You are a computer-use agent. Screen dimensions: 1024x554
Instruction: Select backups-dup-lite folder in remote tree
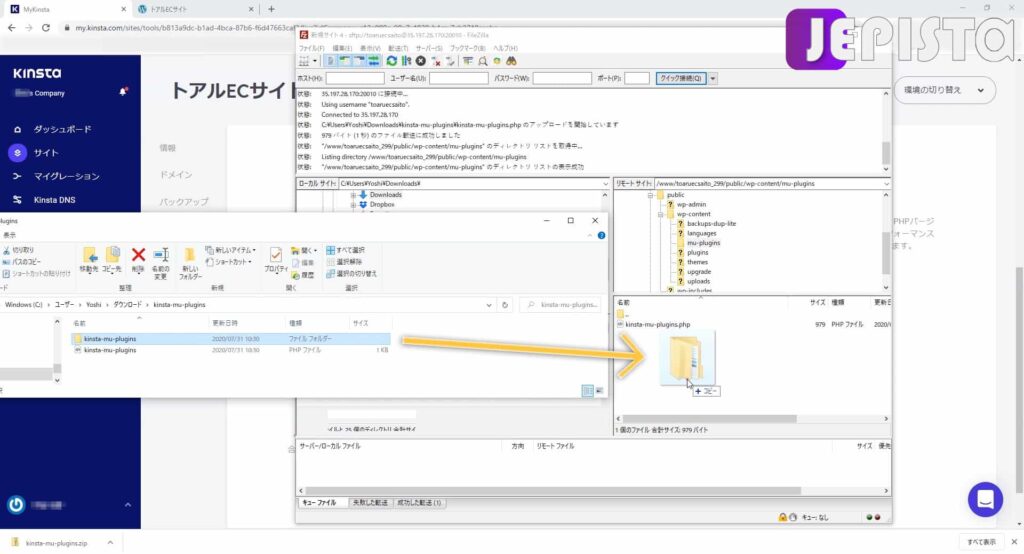click(x=711, y=223)
